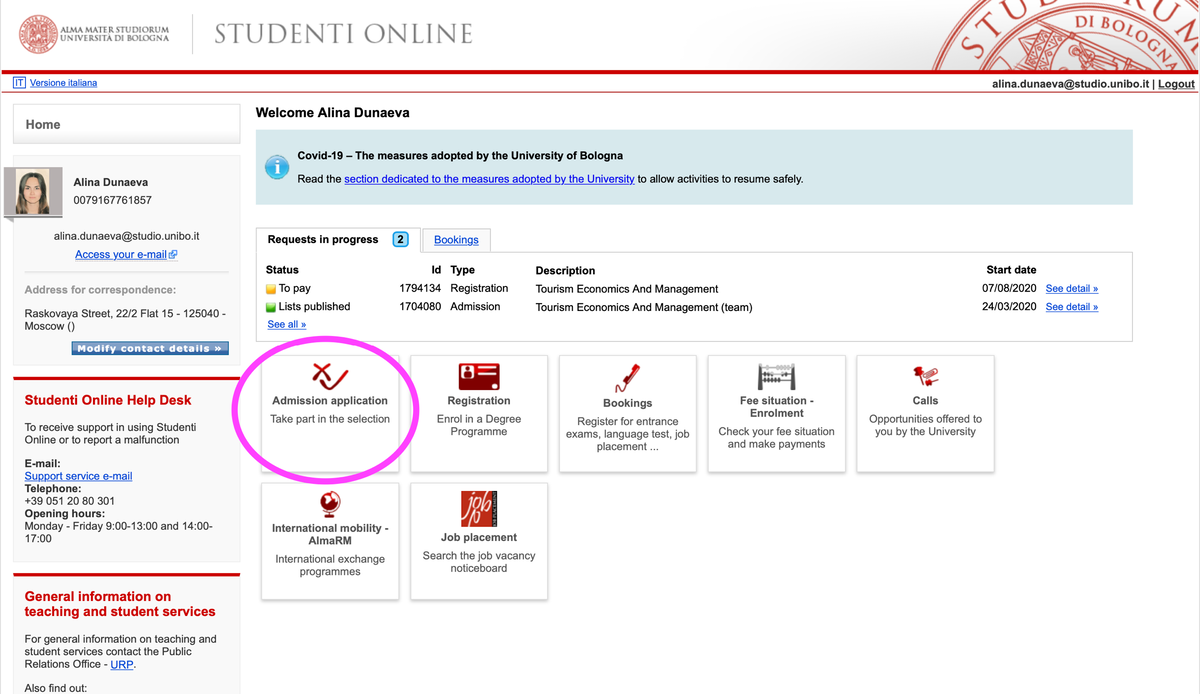Click the 24/03/2020 start date
1200x694 pixels.
[x=1009, y=306]
